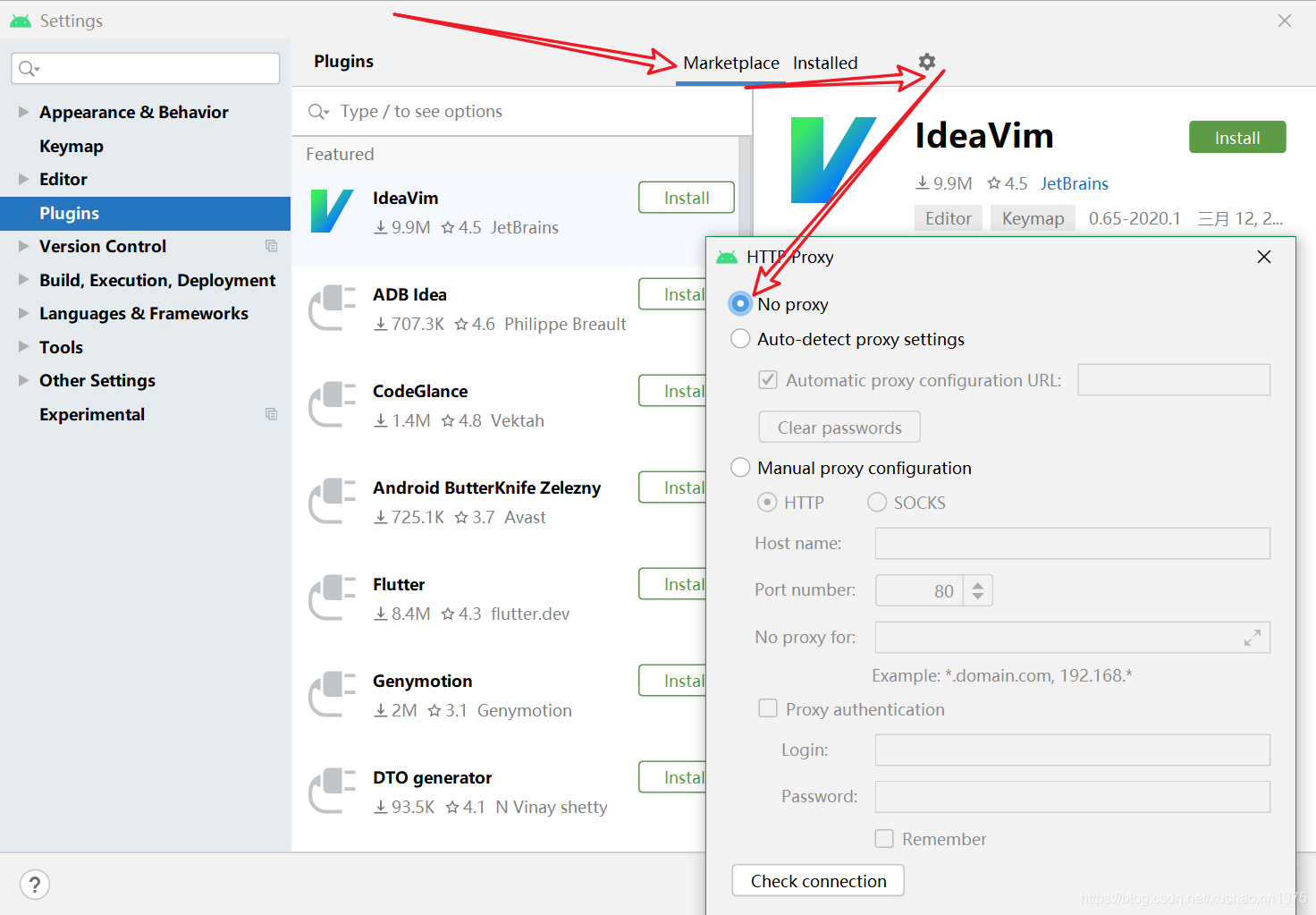Open the Experimental settings page
This screenshot has height=915, width=1316.
(92, 414)
